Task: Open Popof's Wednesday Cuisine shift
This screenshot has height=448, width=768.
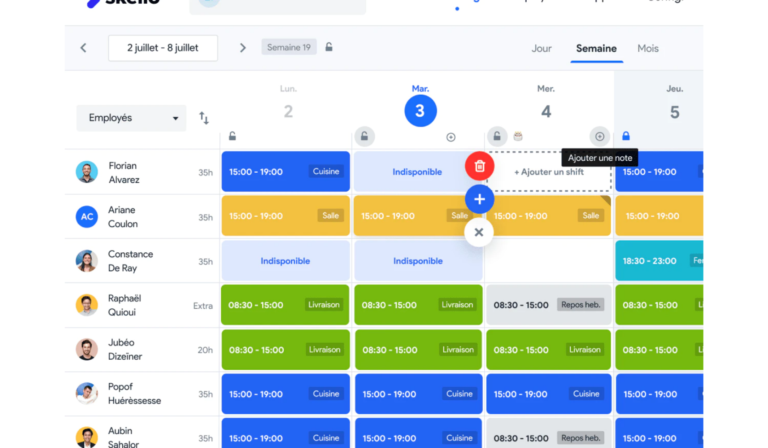Action: (x=549, y=394)
